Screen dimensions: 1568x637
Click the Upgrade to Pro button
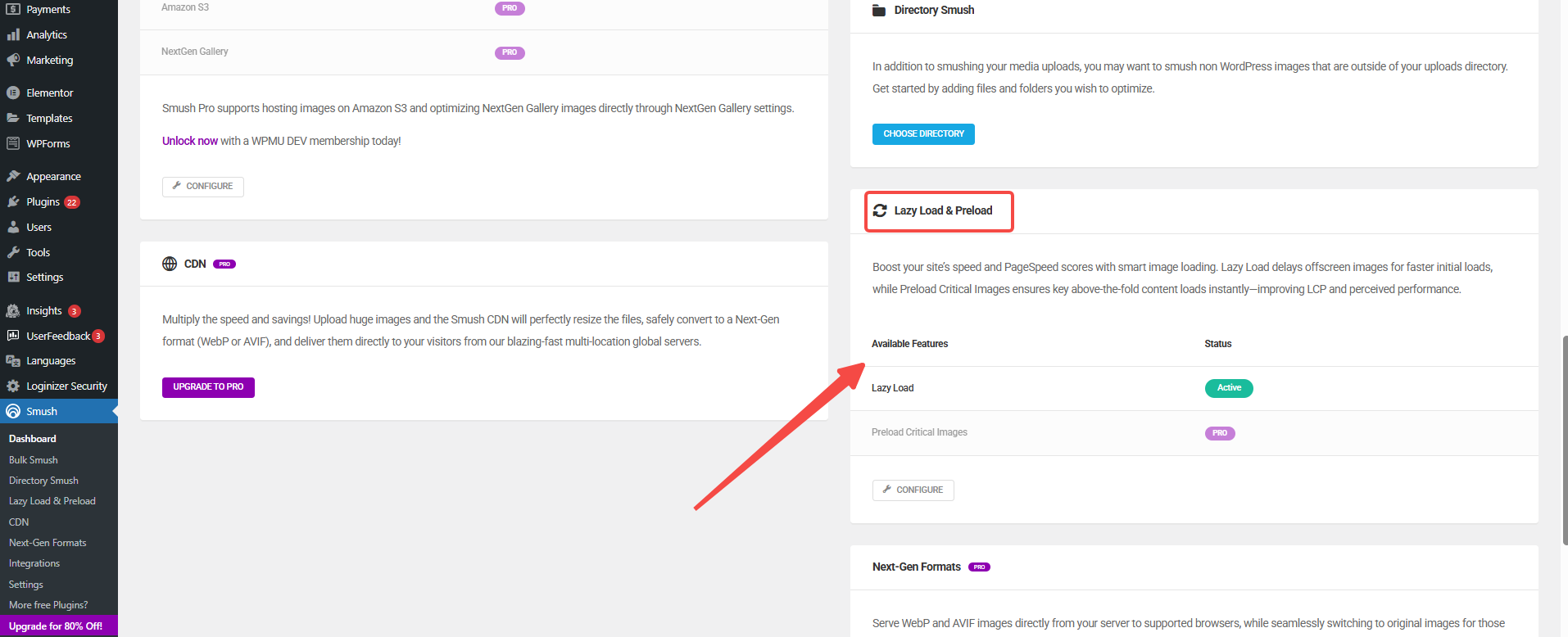tap(208, 387)
